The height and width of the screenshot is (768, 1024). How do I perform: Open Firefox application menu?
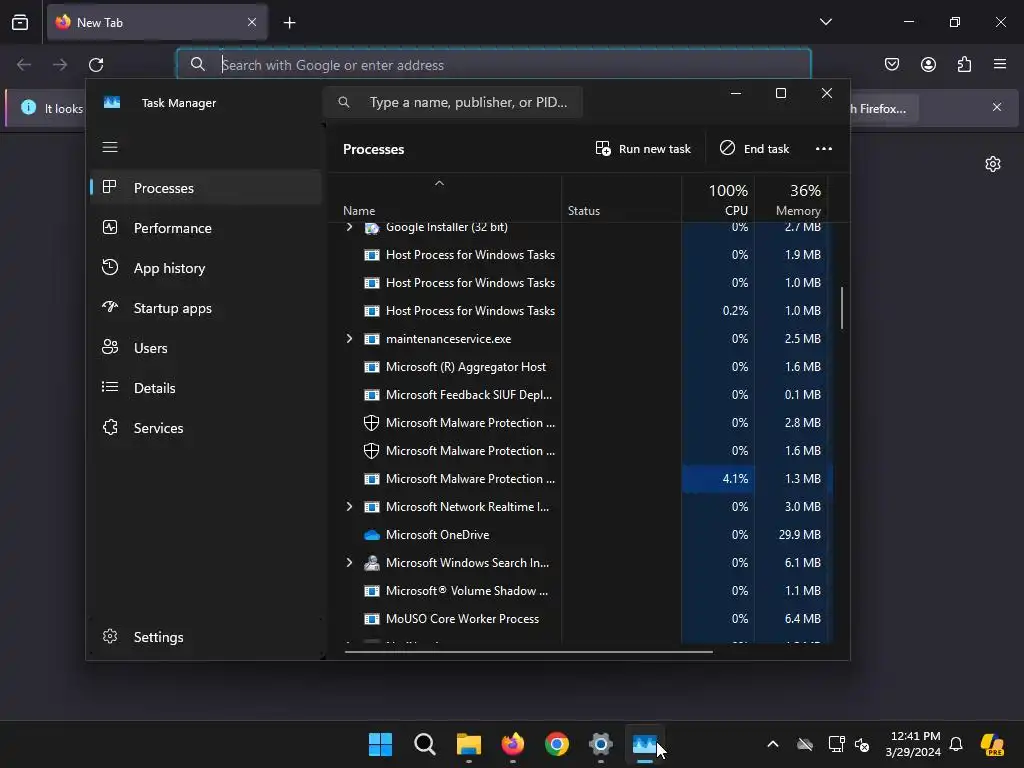[999, 64]
